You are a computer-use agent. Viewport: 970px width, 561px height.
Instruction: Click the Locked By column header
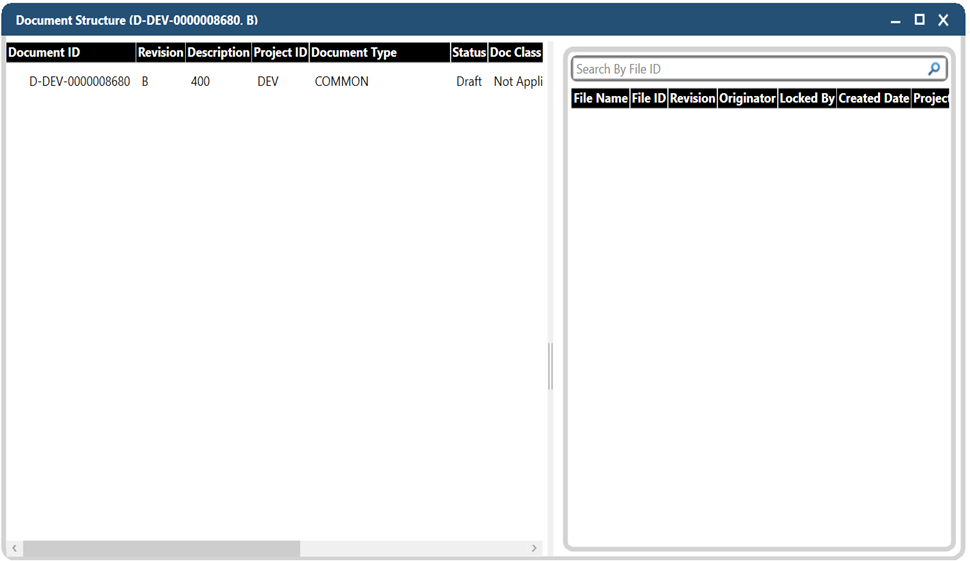pyautogui.click(x=806, y=99)
